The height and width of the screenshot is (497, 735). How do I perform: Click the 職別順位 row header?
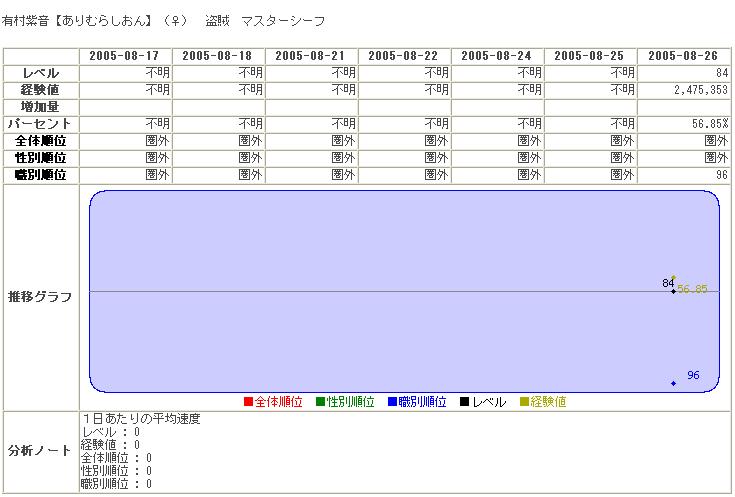(41, 175)
